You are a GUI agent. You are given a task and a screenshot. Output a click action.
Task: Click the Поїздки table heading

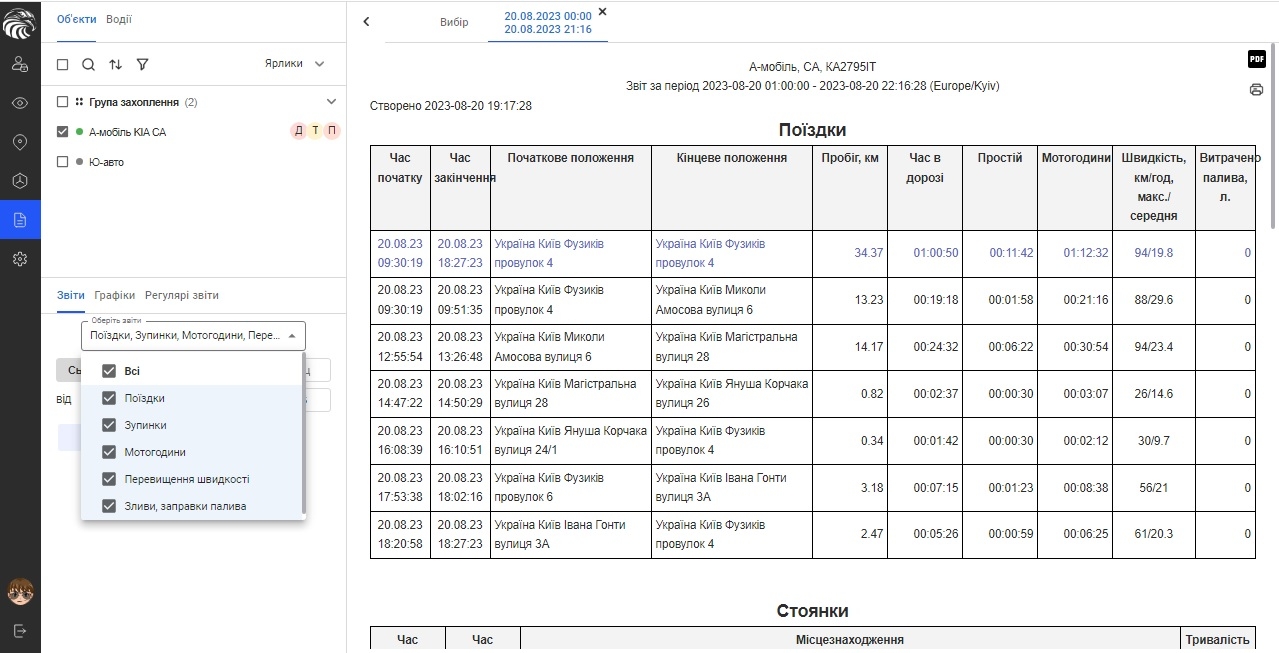[x=812, y=130]
